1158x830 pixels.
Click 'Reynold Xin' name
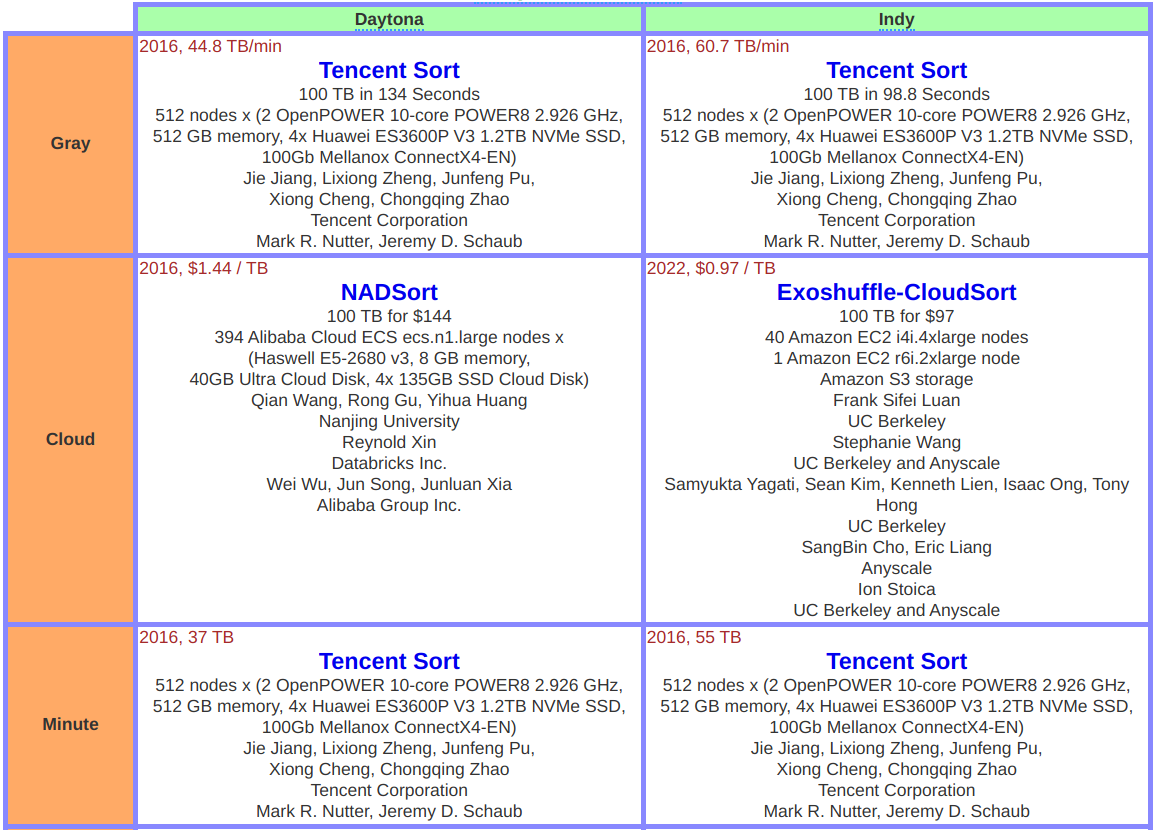click(x=388, y=442)
